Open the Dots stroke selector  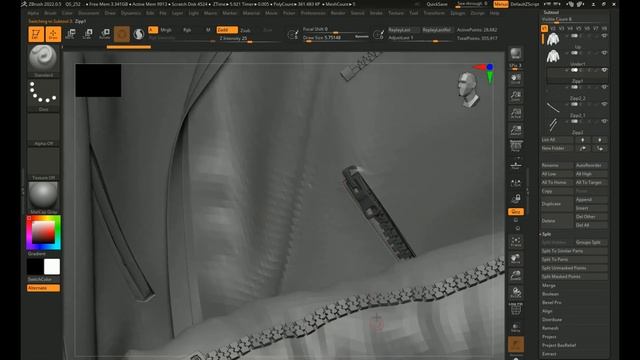[x=43, y=94]
